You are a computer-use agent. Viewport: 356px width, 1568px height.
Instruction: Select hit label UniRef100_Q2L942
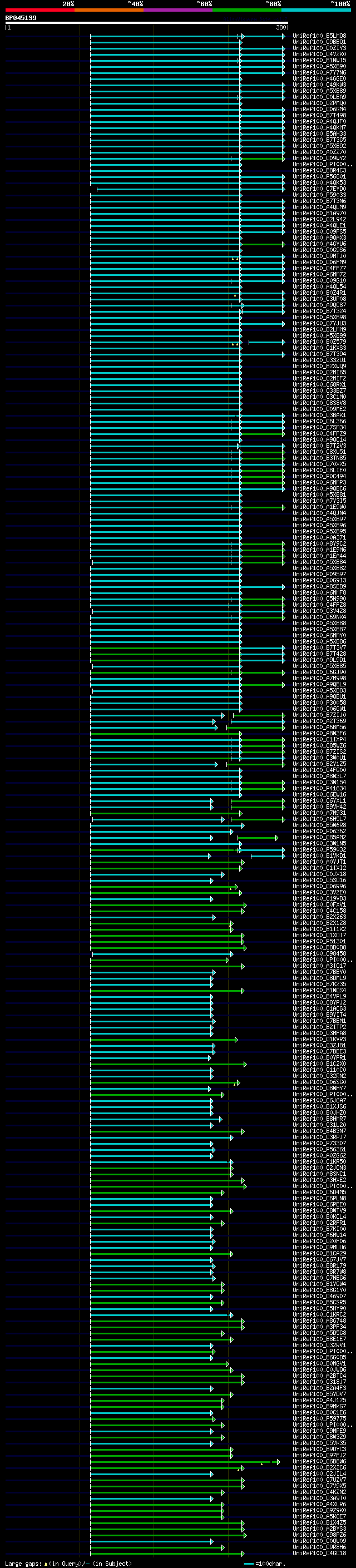(319, 219)
